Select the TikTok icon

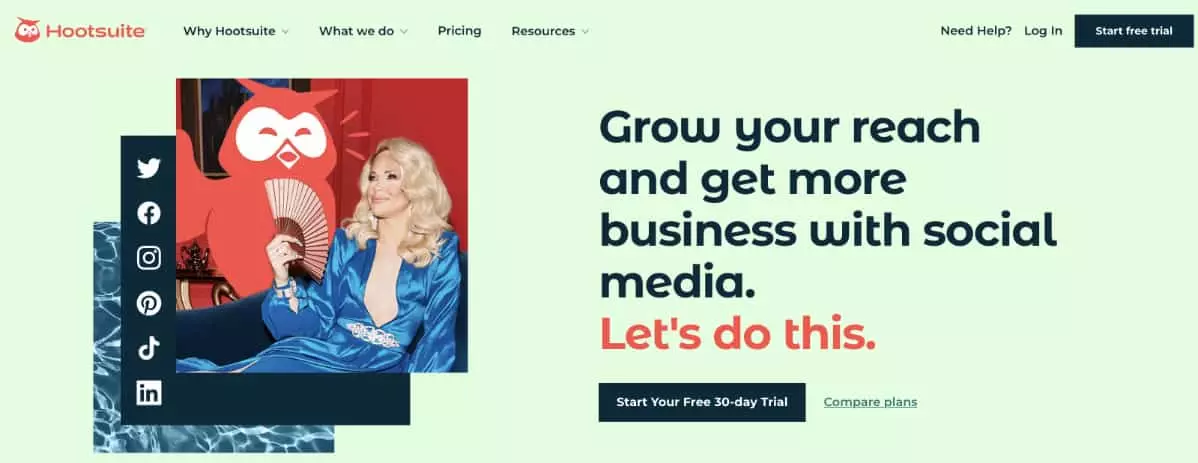tap(149, 348)
